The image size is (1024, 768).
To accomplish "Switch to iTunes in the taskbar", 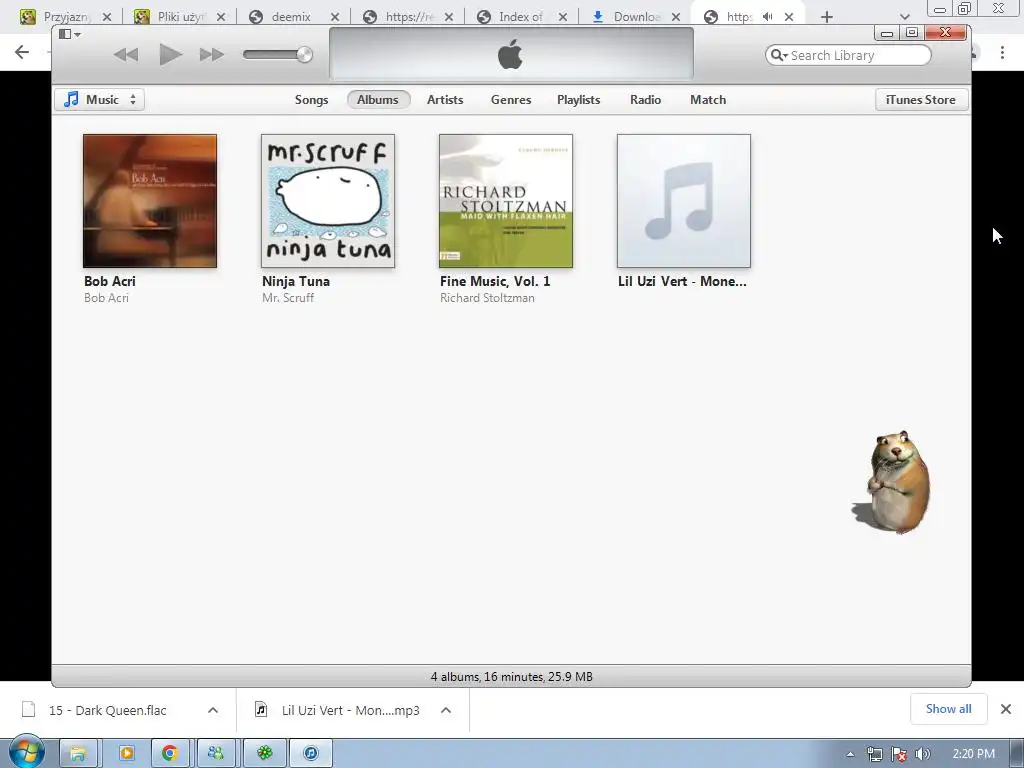I will (311, 754).
